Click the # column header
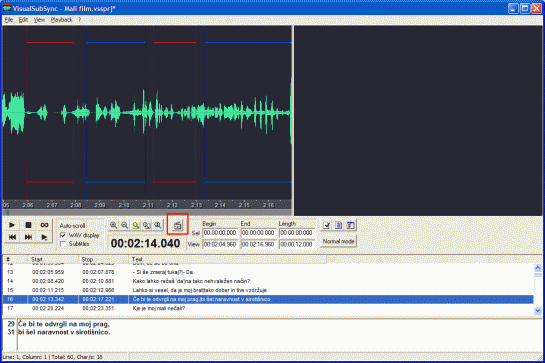545x363 pixels. [15, 259]
